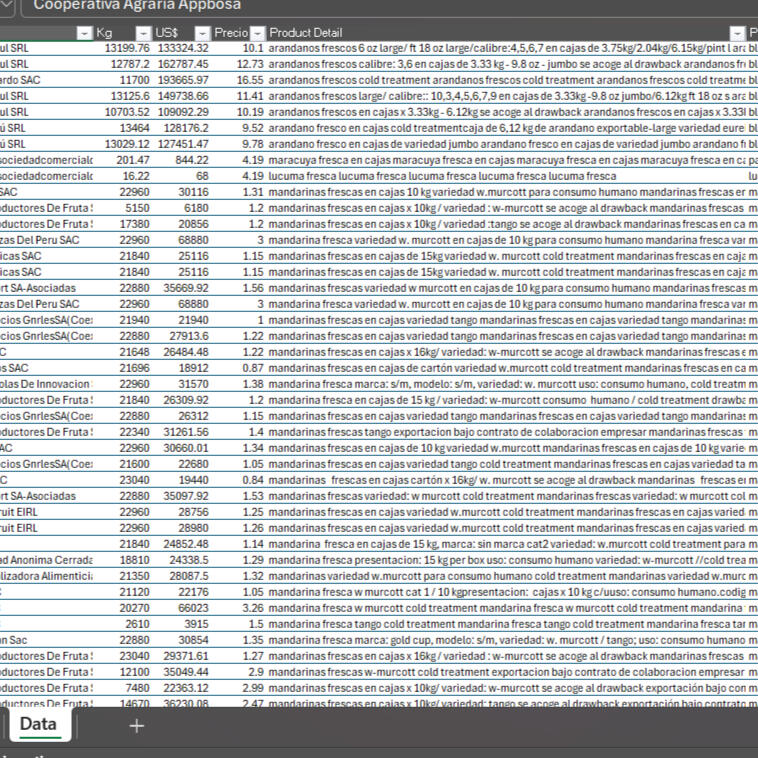The width and height of the screenshot is (758, 758).
Task: Open the Product Detail column filter dropdown
Action: coord(737,33)
